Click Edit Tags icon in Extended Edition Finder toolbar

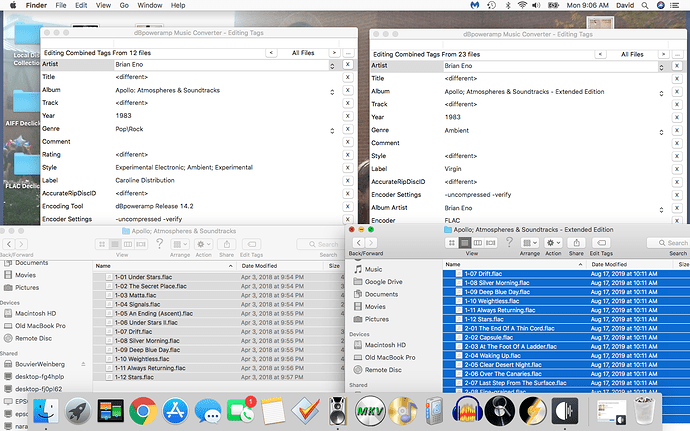pos(601,243)
